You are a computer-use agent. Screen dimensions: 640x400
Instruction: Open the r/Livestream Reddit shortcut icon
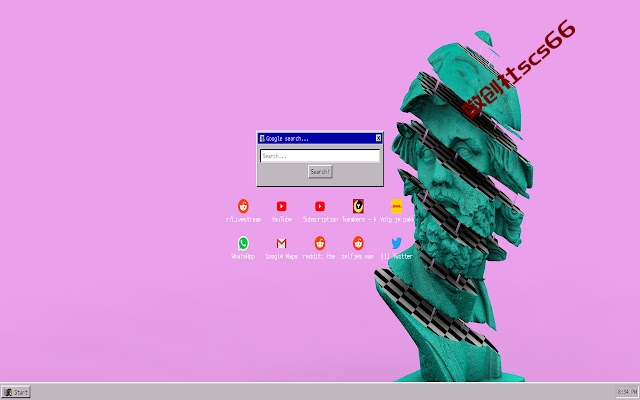coord(243,206)
